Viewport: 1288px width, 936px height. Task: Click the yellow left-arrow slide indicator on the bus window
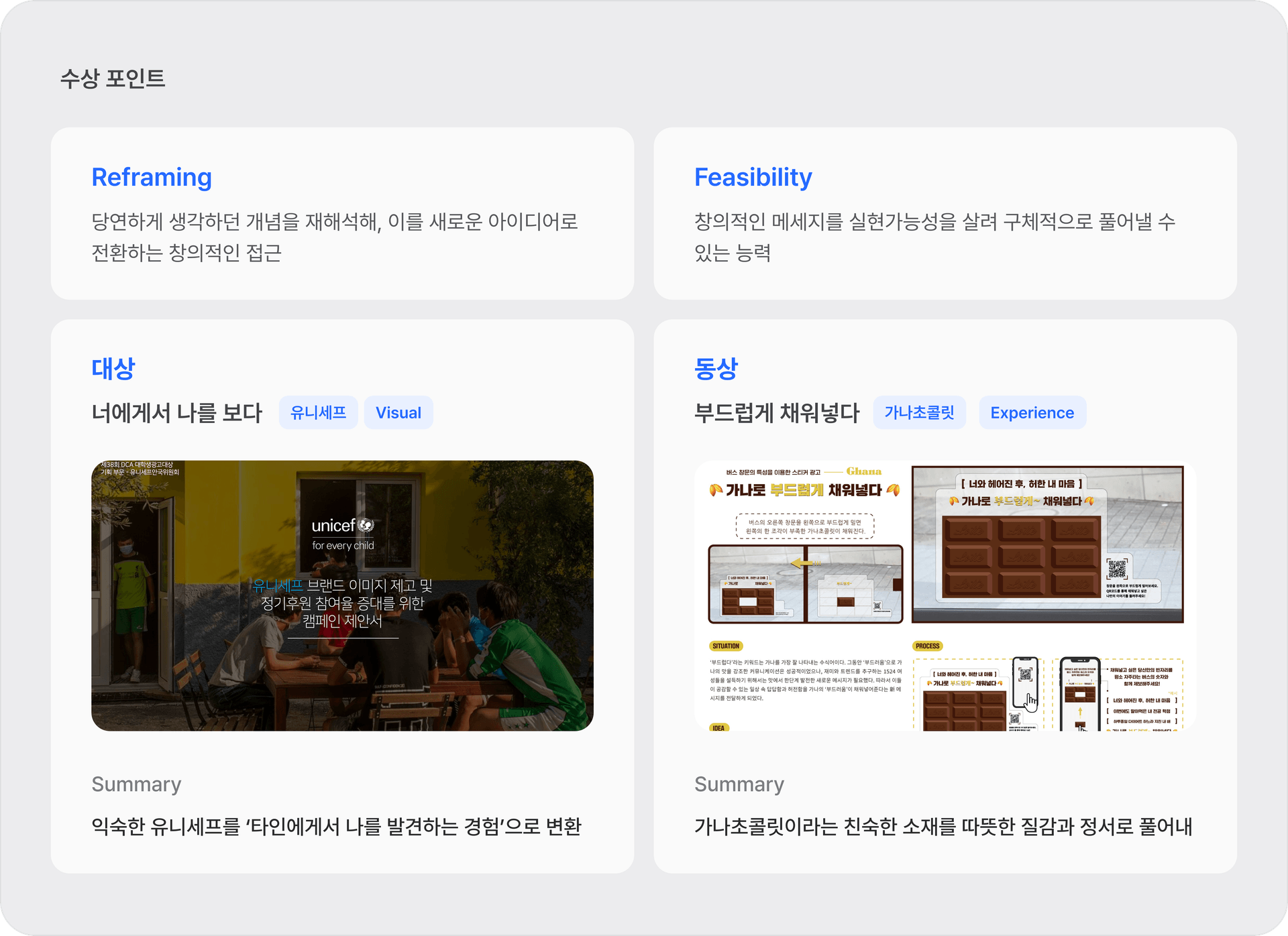click(x=802, y=563)
